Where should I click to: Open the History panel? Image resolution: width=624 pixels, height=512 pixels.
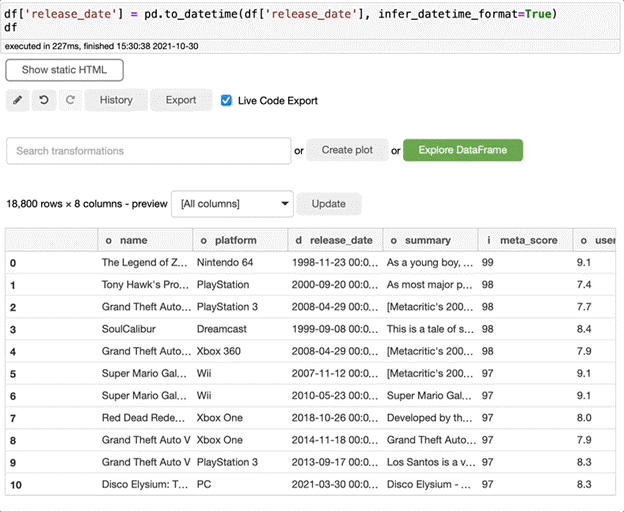116,100
